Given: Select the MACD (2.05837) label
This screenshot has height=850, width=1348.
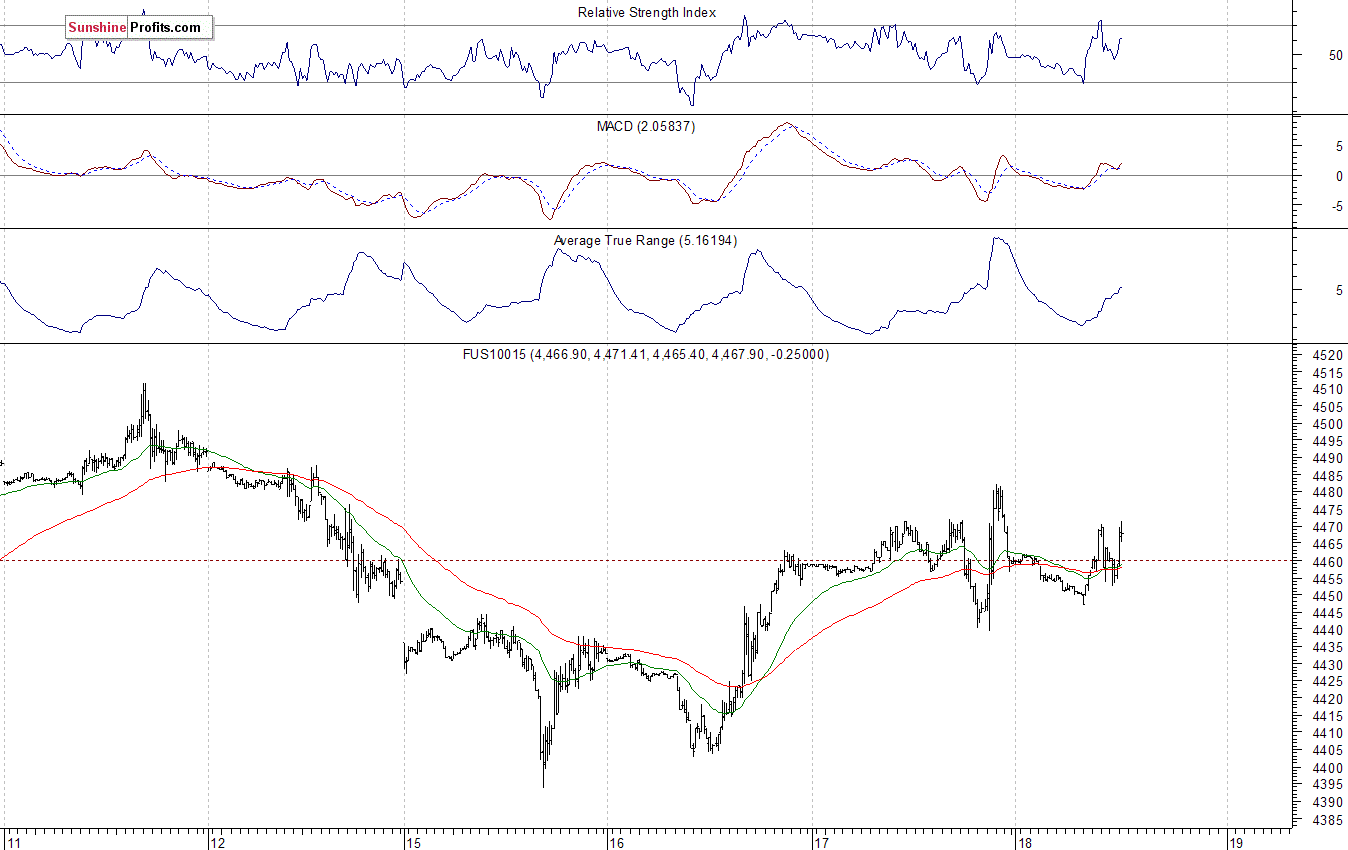Looking at the screenshot, I should pyautogui.click(x=646, y=127).
